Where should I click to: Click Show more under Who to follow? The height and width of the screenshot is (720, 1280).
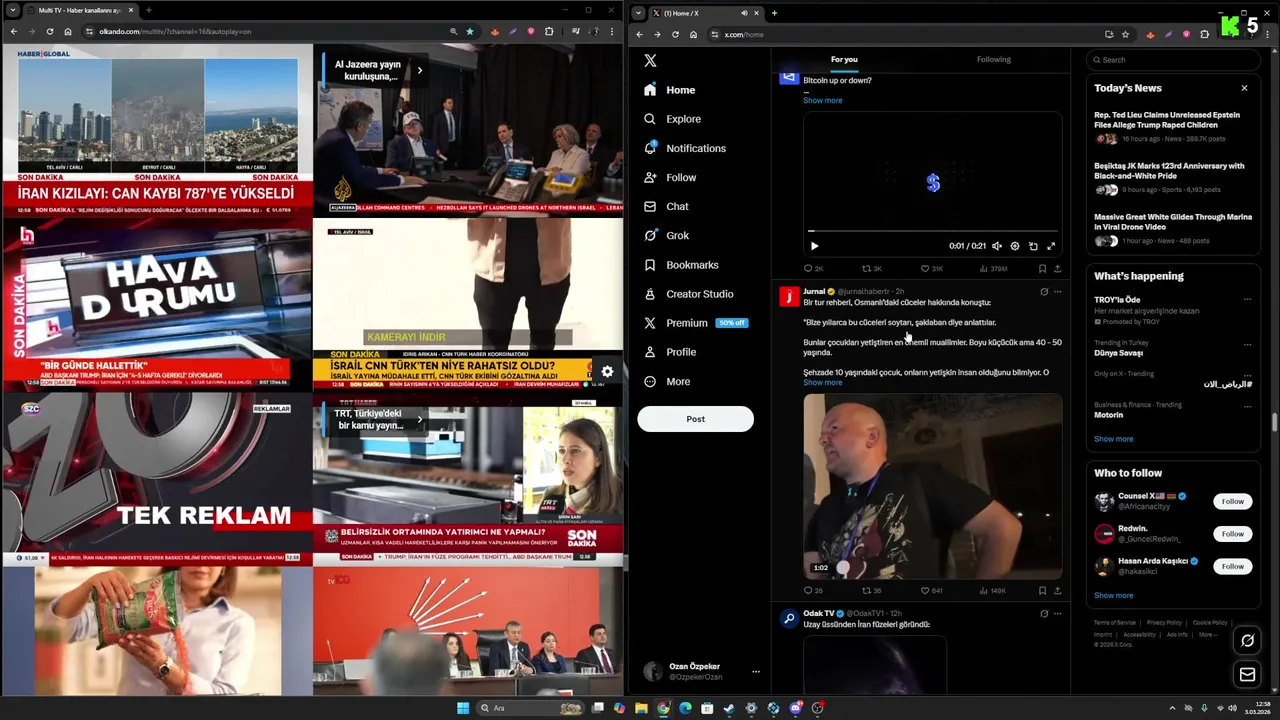pyautogui.click(x=1113, y=596)
